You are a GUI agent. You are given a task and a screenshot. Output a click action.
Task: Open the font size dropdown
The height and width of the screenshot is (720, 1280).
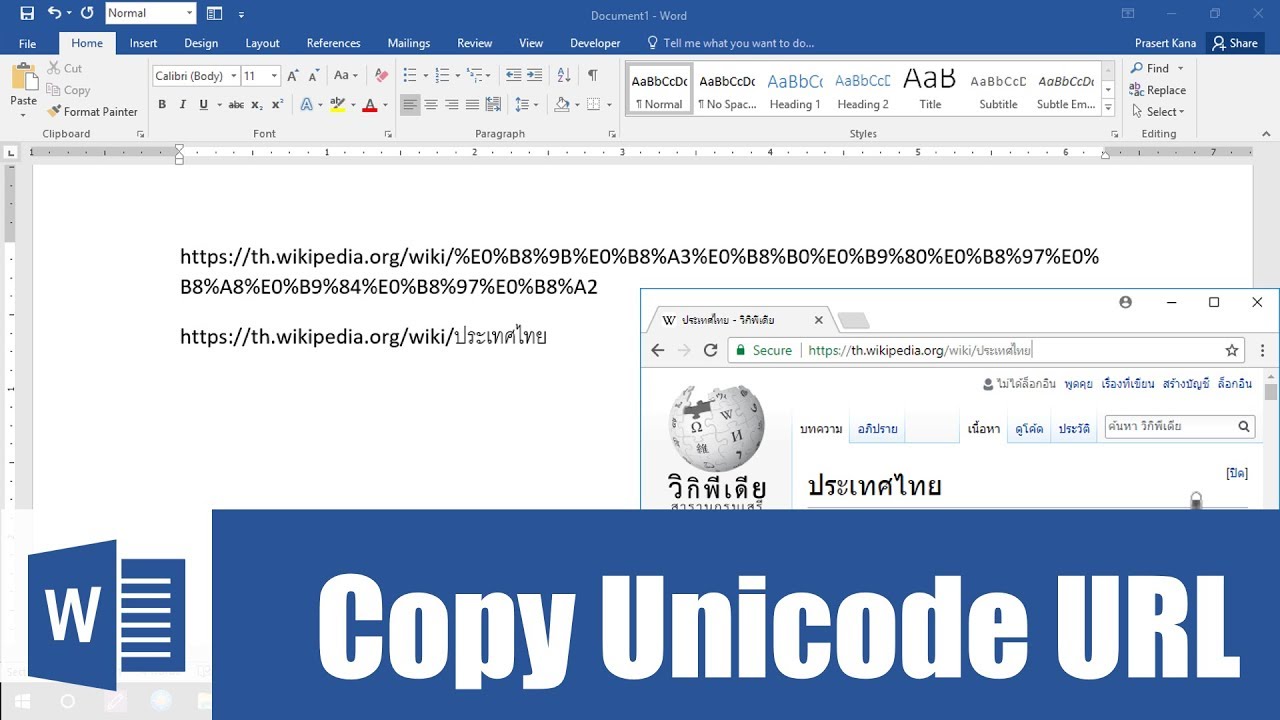[x=274, y=76]
